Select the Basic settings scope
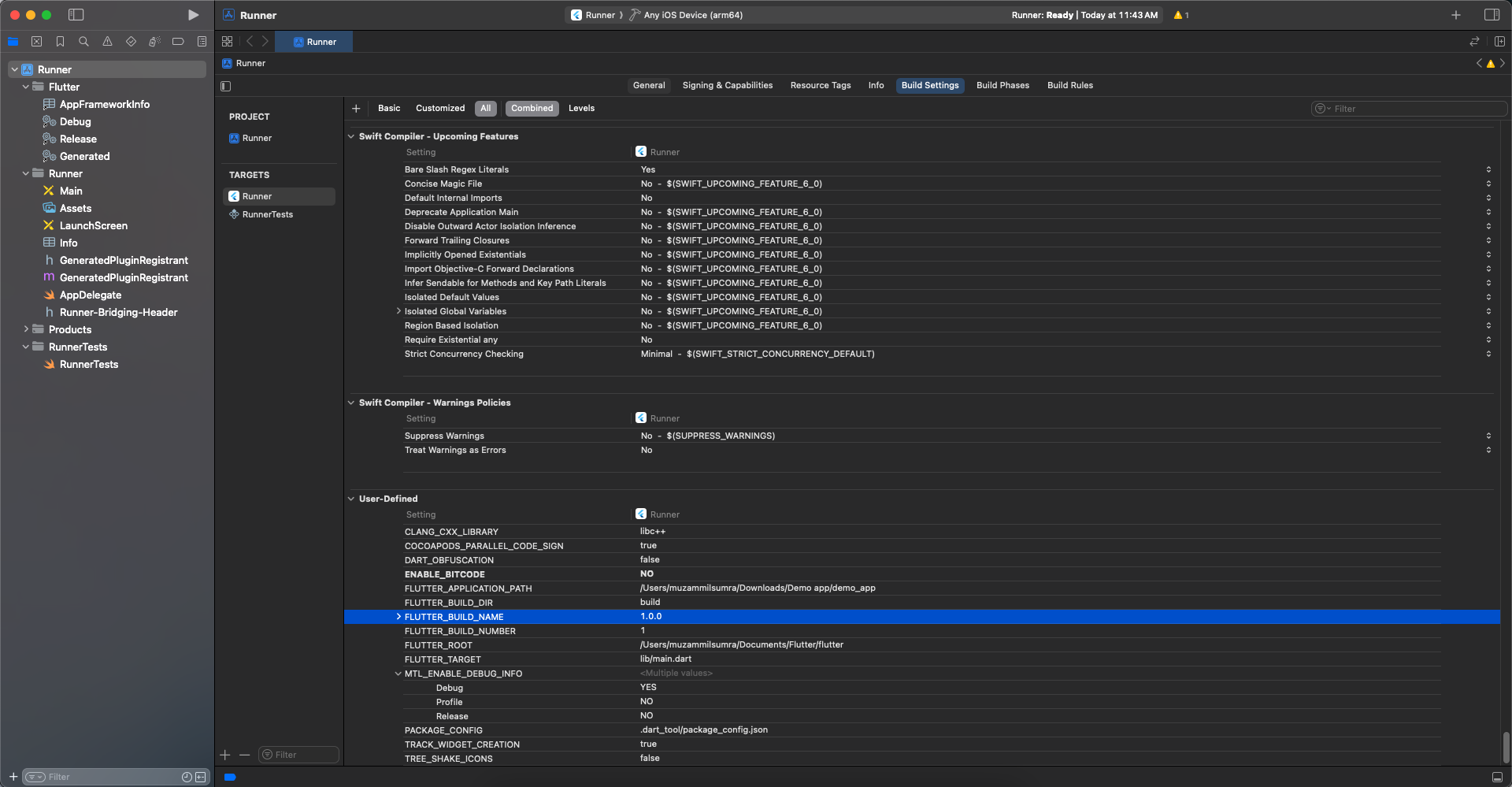This screenshot has width=1512, height=787. 389,109
